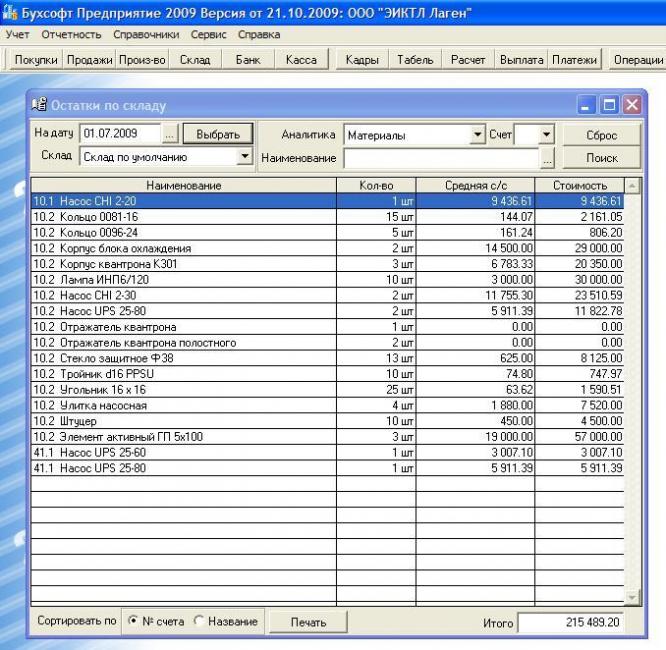Screen dimensions: 666x650
Task: Click the date picker ellipsis button
Action: point(170,134)
